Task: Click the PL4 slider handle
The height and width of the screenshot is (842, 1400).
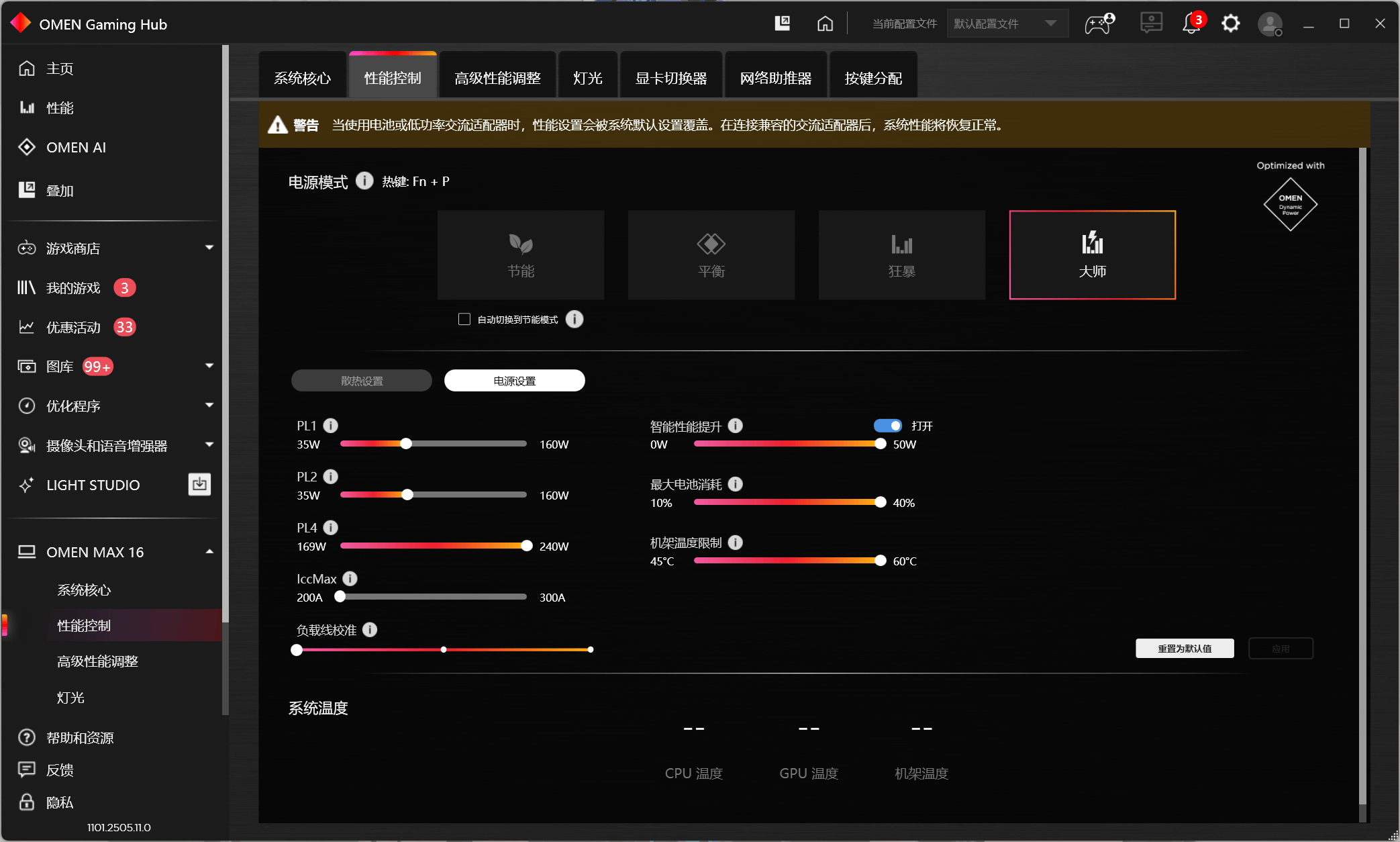Action: pyautogui.click(x=527, y=546)
